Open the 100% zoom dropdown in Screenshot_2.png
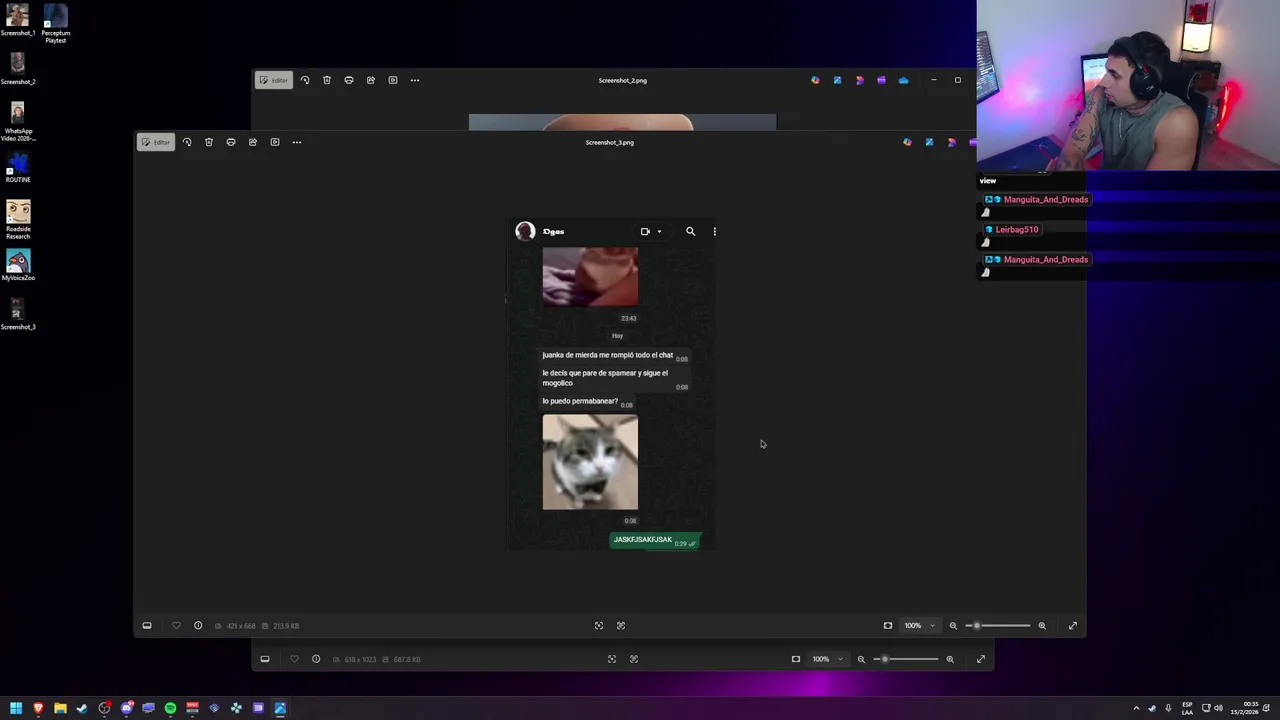 [828, 659]
